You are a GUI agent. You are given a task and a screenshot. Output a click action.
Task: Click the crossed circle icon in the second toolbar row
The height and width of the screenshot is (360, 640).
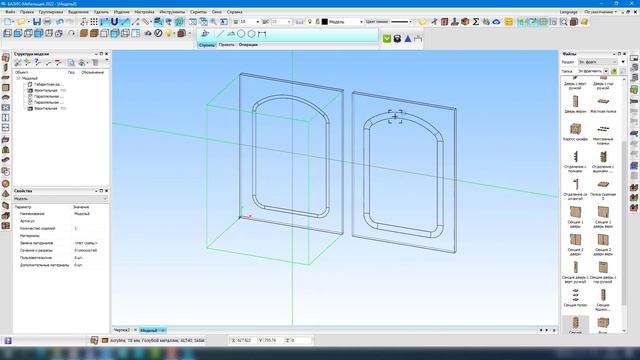pyautogui.click(x=158, y=33)
